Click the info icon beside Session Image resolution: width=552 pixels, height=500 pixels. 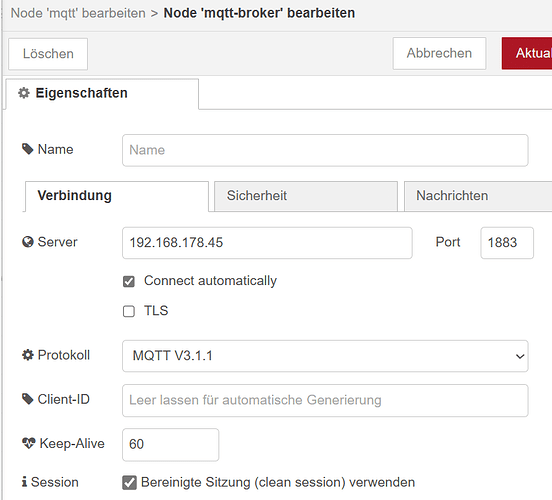[24, 482]
